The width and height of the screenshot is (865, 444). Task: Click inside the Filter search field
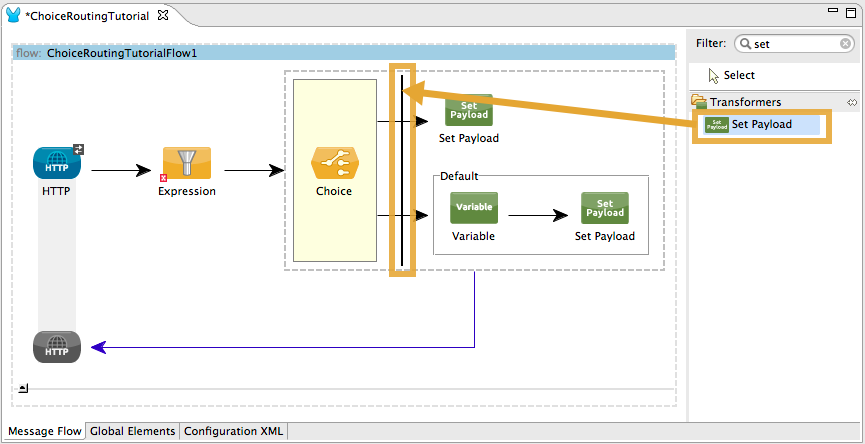coord(790,44)
